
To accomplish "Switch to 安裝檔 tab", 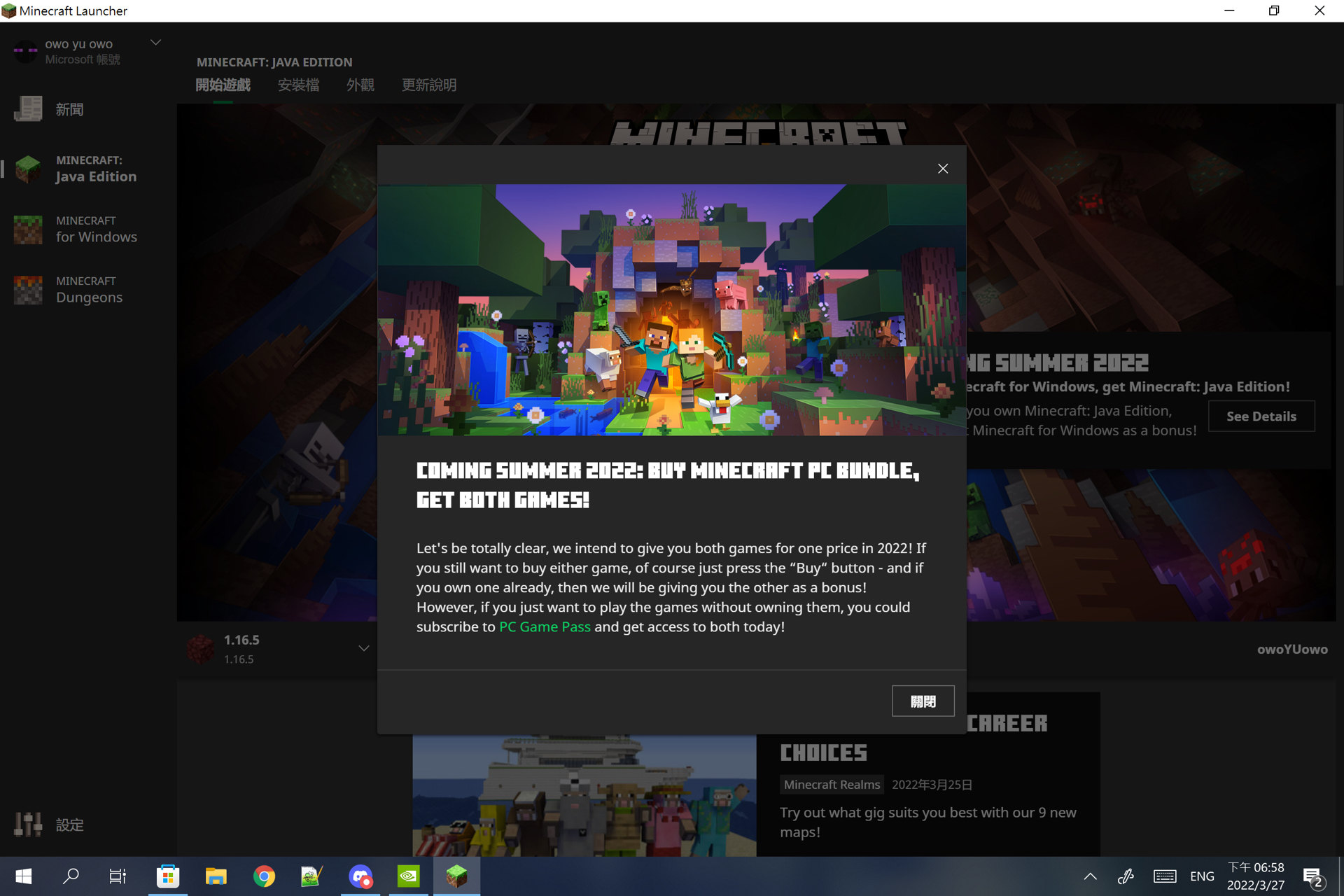I will tap(298, 85).
